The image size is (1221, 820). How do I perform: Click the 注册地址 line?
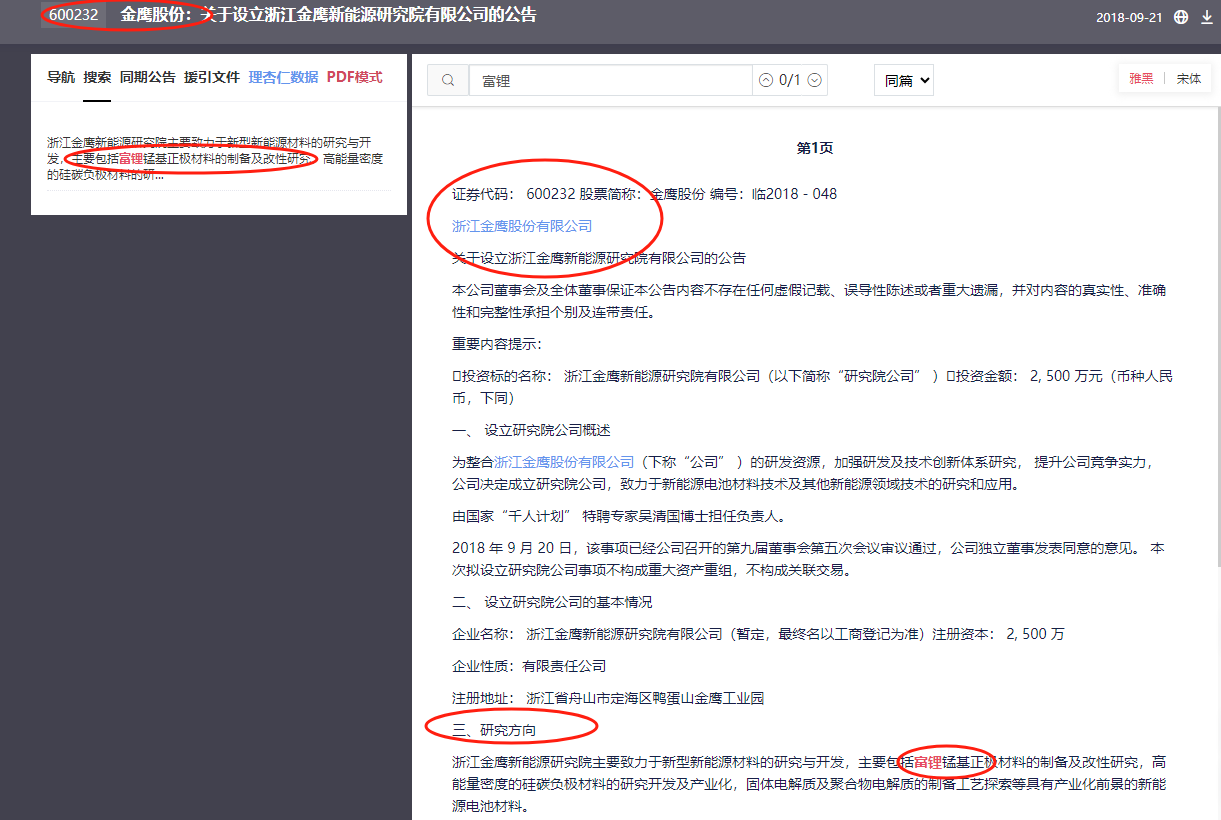pyautogui.click(x=608, y=698)
